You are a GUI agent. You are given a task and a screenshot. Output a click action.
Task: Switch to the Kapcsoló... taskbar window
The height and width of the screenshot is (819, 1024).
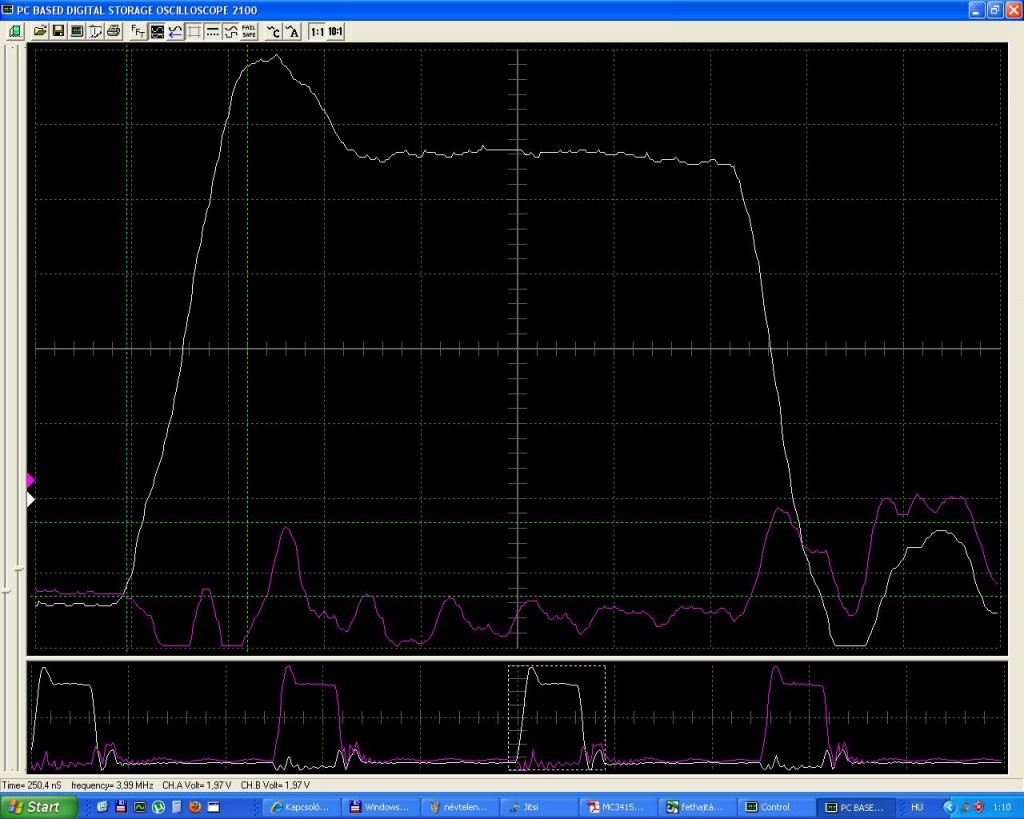coord(301,807)
